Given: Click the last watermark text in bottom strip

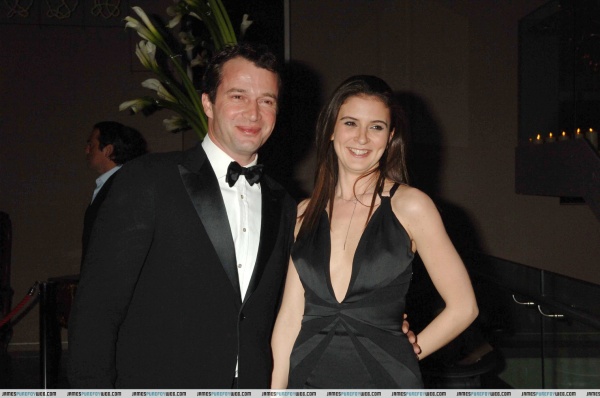Looking at the screenshot, I should pyautogui.click(x=548, y=394).
